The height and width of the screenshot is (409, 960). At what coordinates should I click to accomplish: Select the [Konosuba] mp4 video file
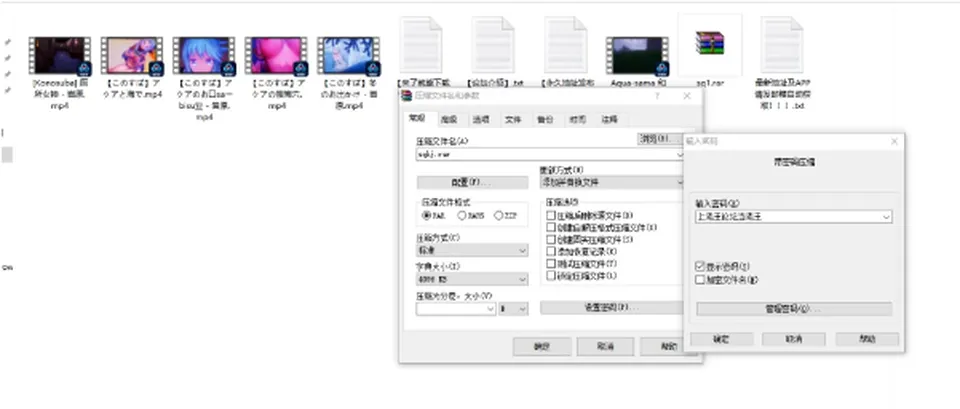60,56
